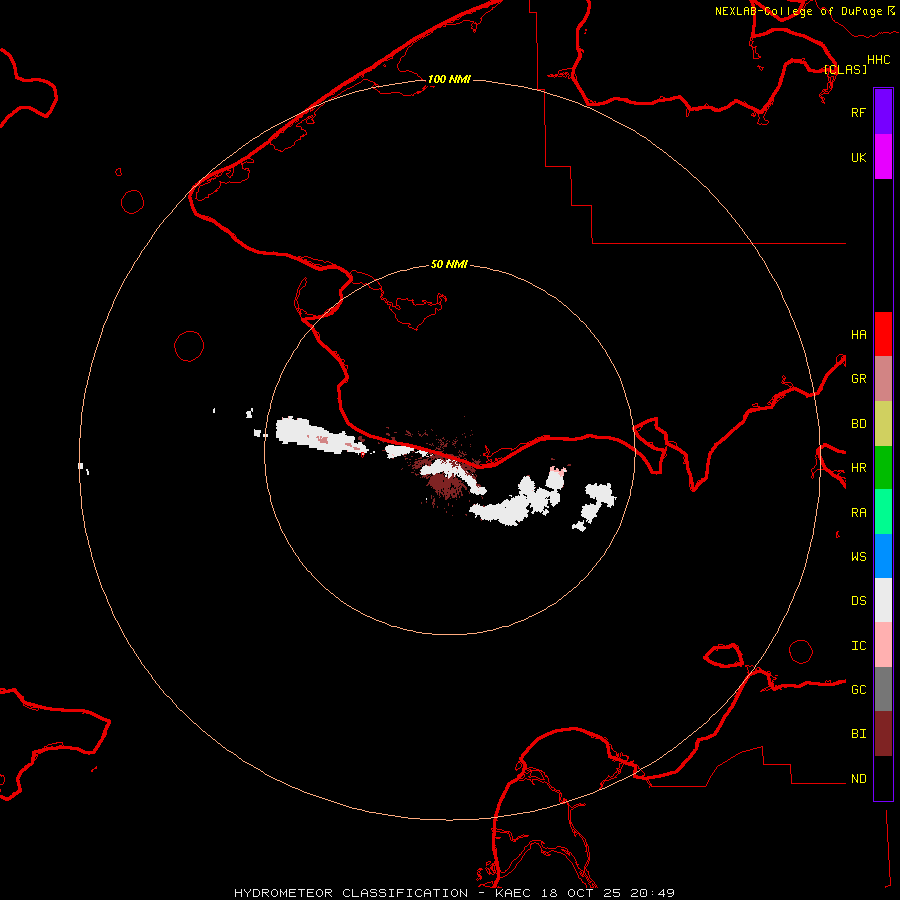Click the RF legend label
900x900 pixels.
(858, 112)
